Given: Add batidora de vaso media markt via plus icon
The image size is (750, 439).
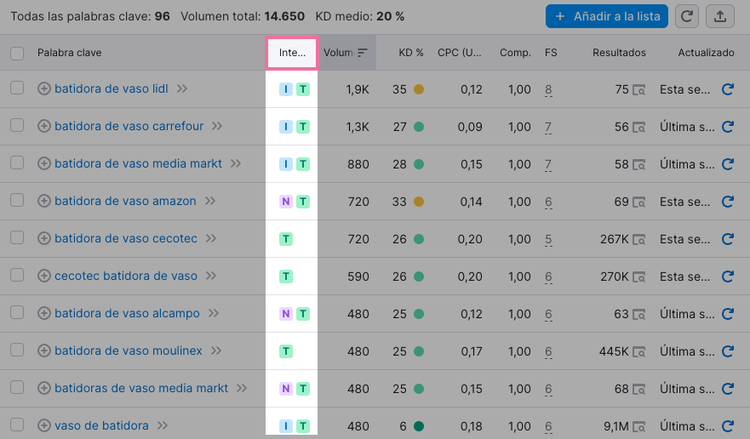Looking at the screenshot, I should pos(44,164).
